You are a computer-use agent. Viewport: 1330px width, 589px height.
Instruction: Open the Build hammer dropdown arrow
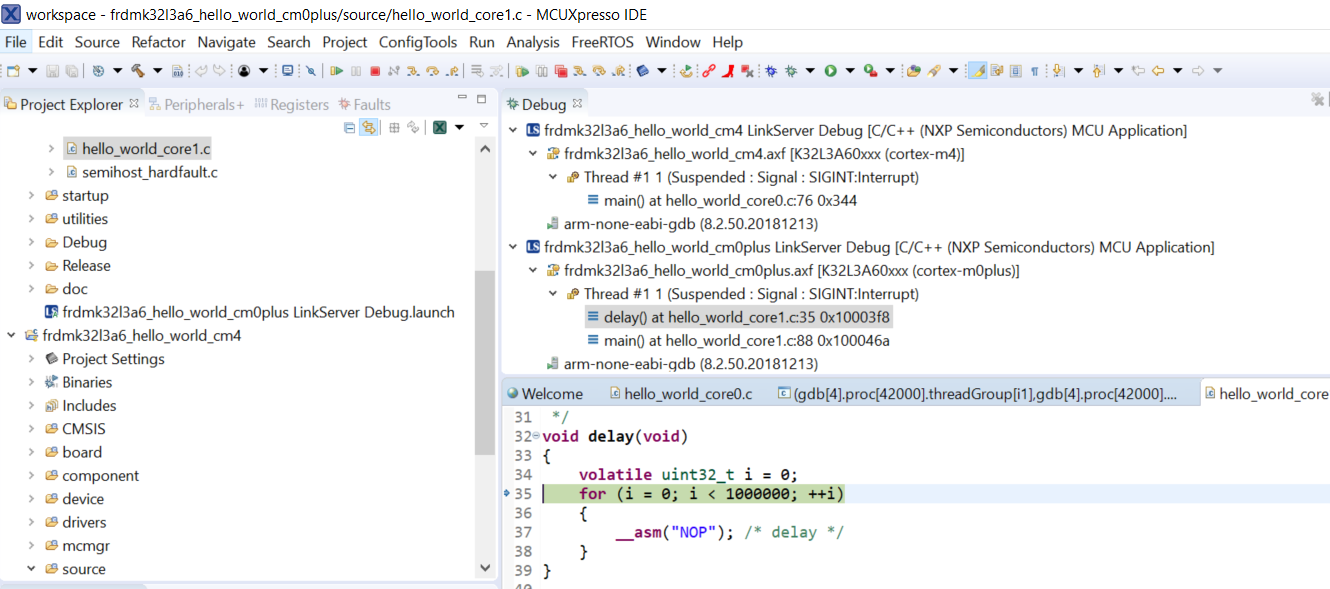point(157,71)
